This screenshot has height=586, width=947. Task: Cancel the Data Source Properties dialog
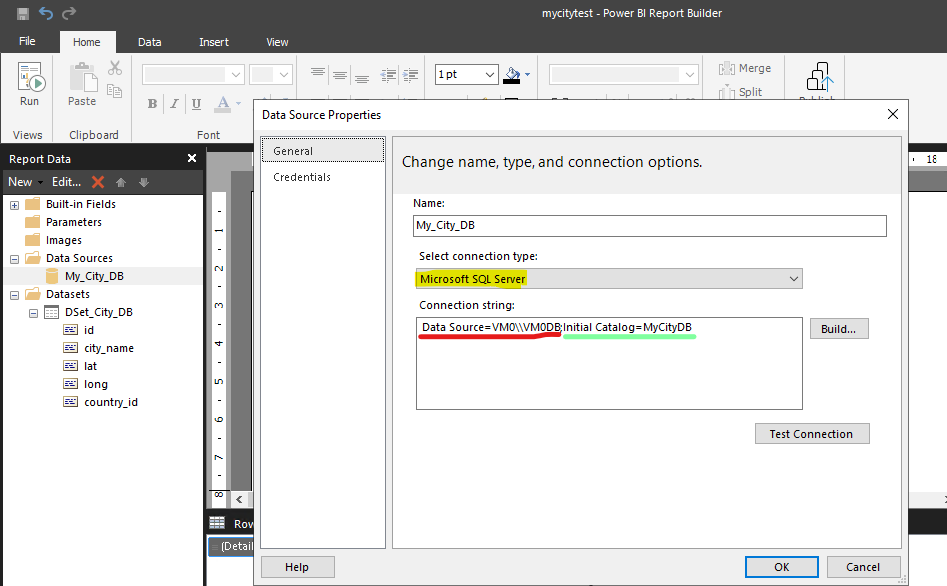coord(863,567)
